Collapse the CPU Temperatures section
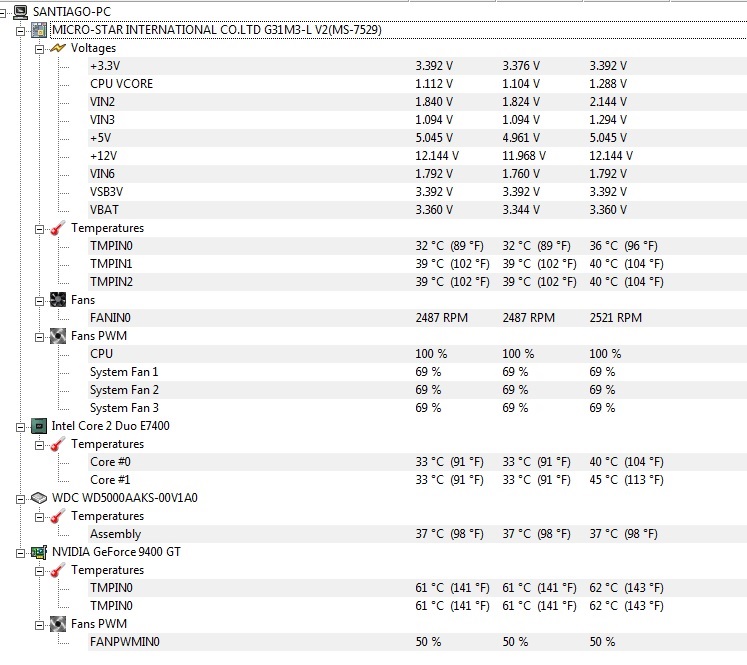 [x=40, y=445]
